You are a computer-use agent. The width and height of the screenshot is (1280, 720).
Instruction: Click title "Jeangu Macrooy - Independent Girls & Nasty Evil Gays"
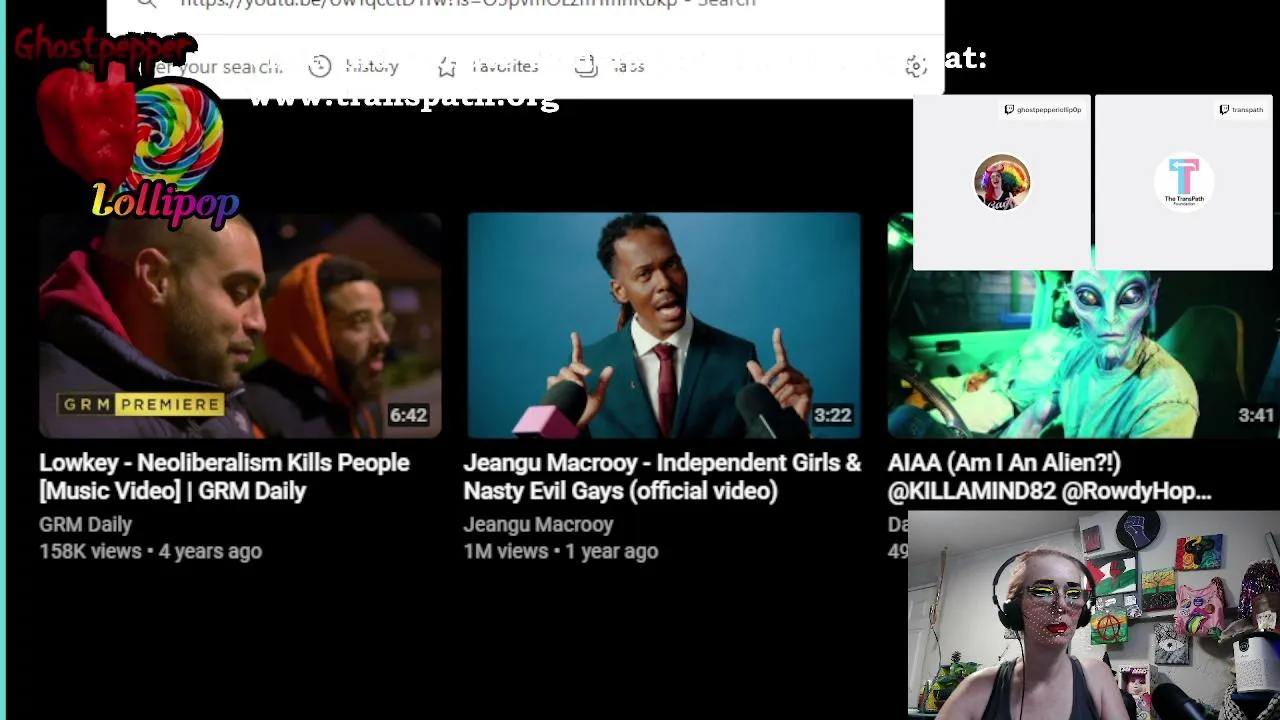pos(662,476)
